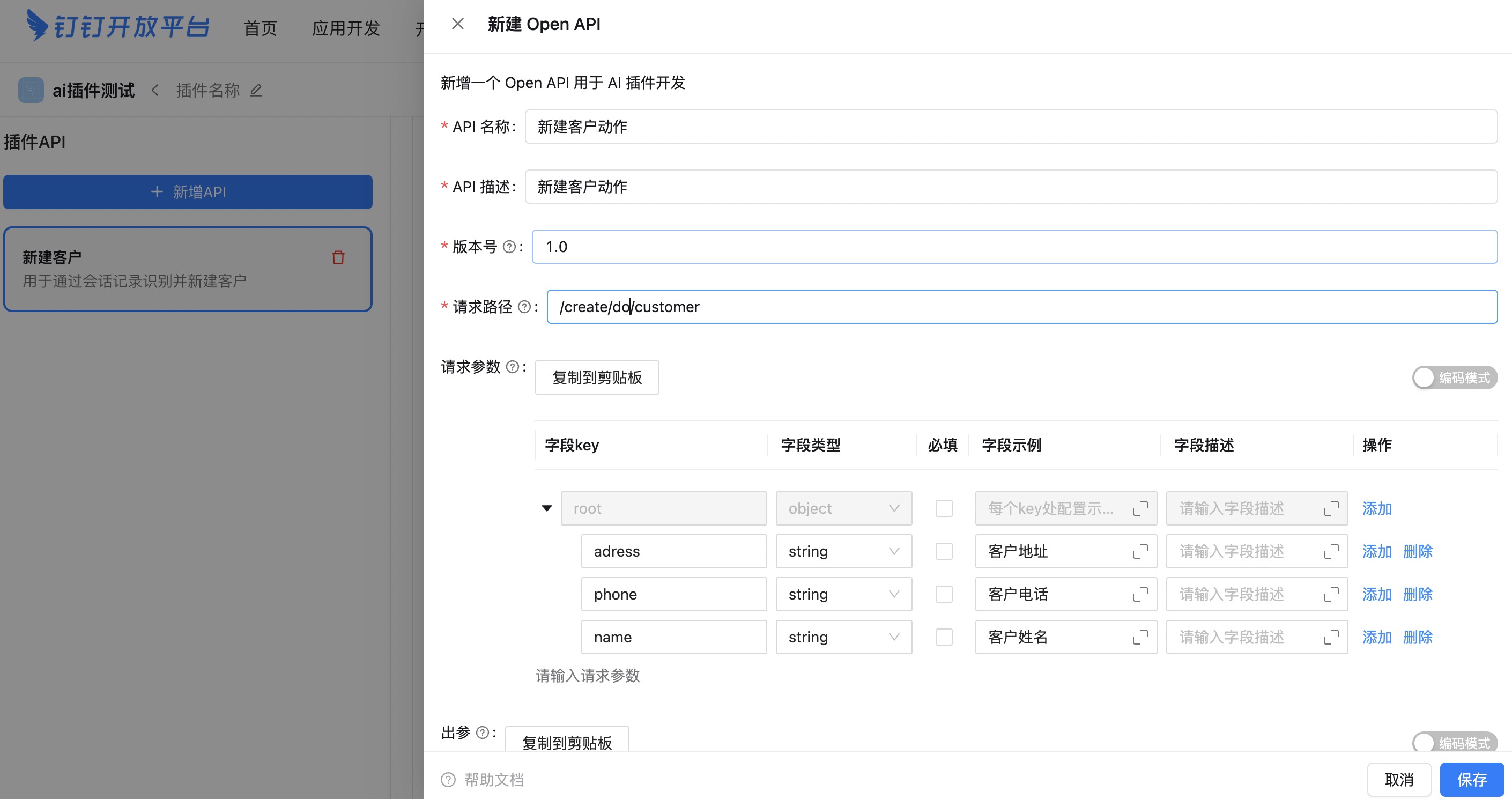Check 必填 box for root row
The height and width of the screenshot is (799, 1512).
click(x=944, y=508)
